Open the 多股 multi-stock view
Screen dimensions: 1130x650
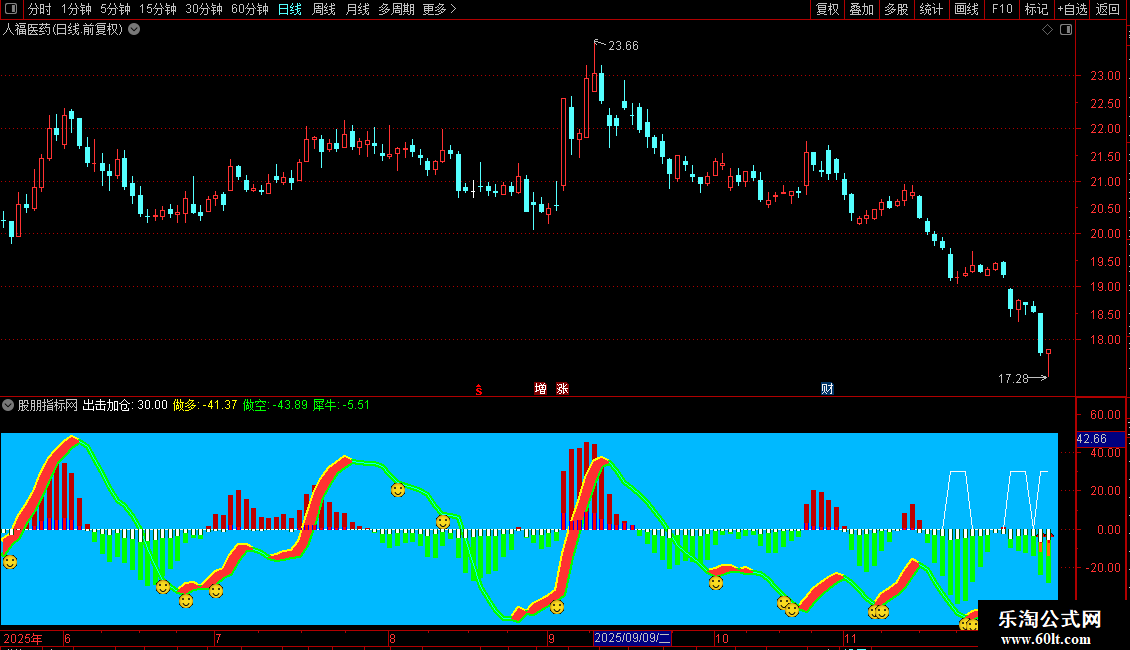[x=896, y=9]
